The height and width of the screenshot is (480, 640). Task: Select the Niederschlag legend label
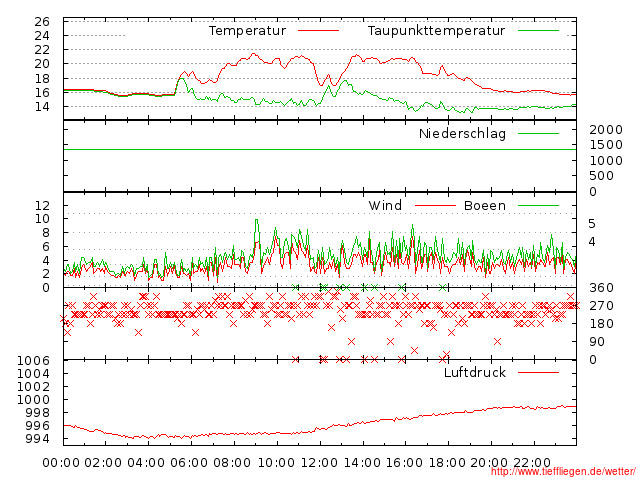[462, 134]
